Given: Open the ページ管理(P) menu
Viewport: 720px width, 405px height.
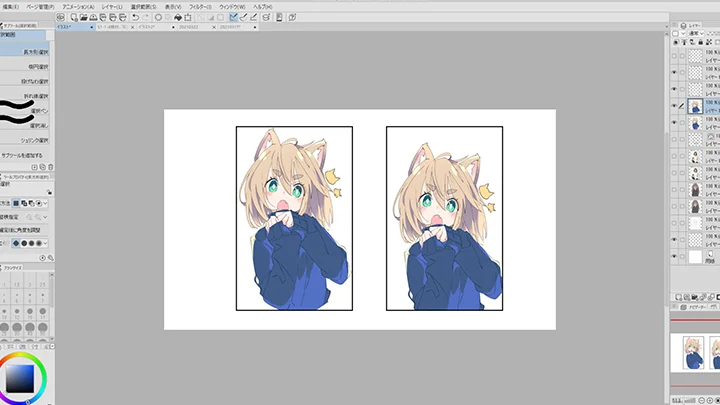Looking at the screenshot, I should click(40, 7).
